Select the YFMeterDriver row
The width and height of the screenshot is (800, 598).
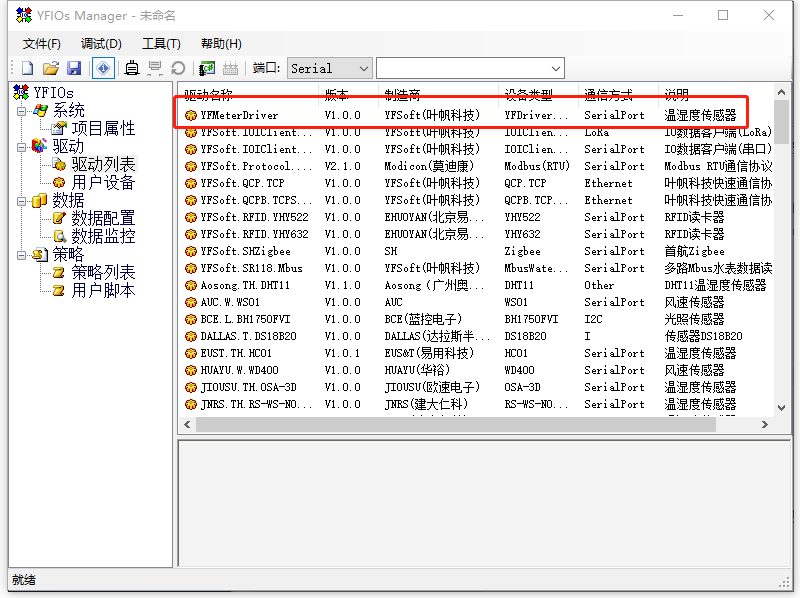click(477, 115)
